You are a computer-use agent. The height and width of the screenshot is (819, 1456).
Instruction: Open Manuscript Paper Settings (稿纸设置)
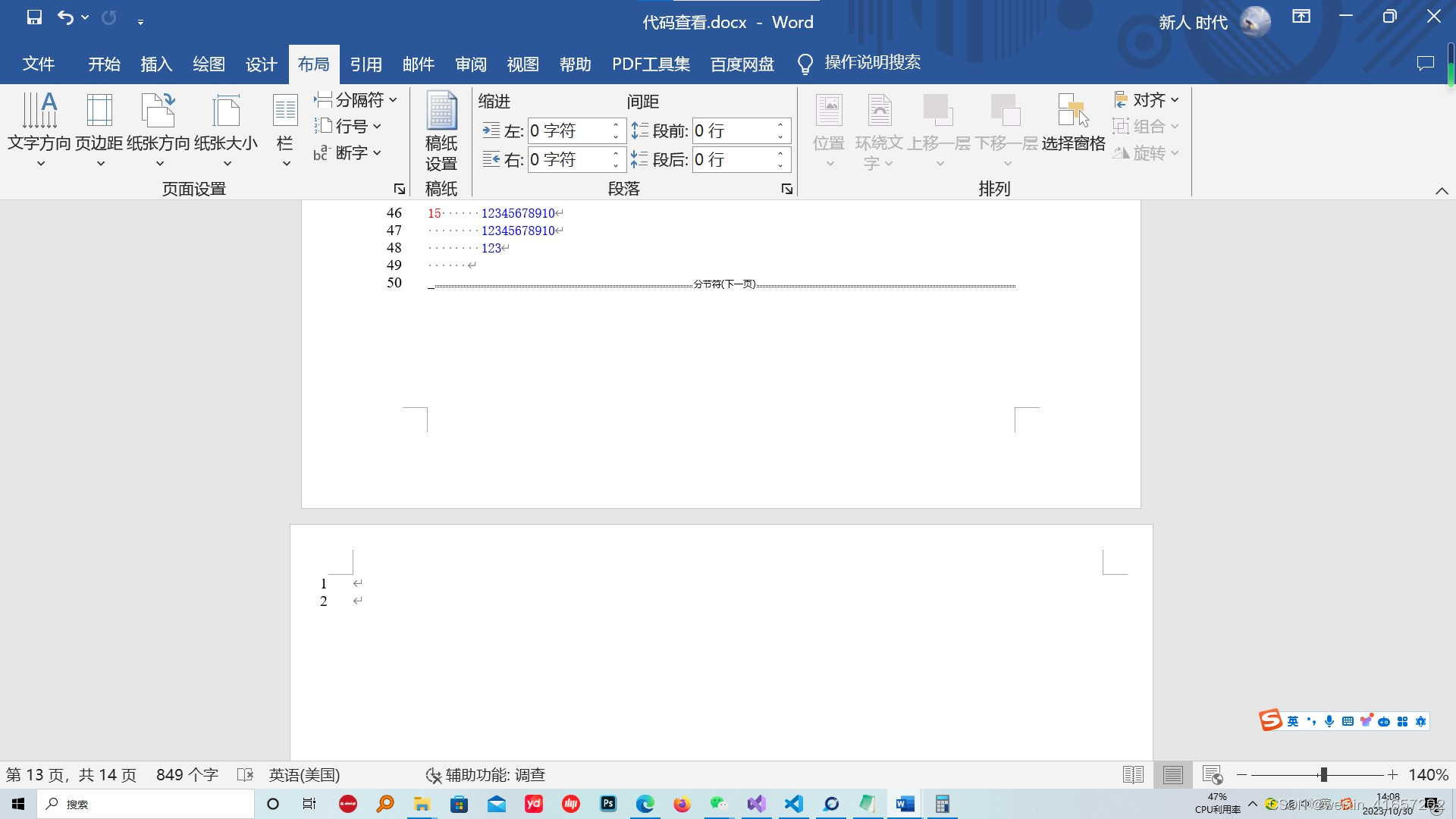tap(441, 130)
